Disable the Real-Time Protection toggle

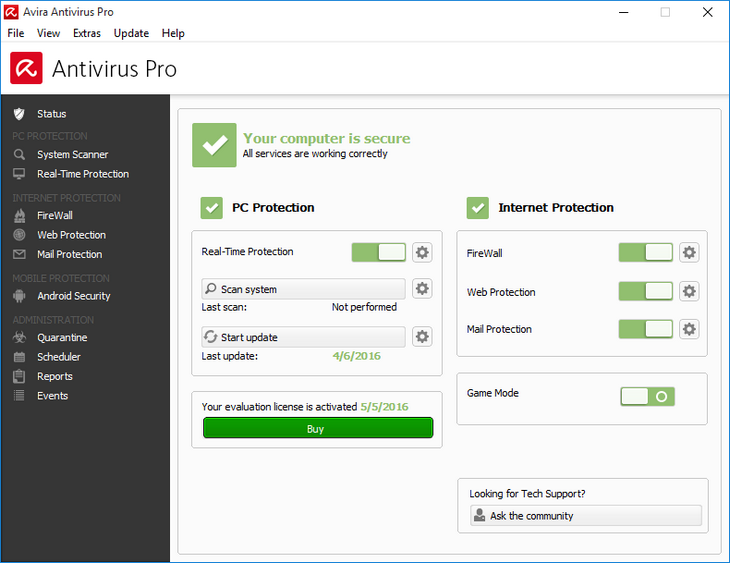click(x=379, y=252)
